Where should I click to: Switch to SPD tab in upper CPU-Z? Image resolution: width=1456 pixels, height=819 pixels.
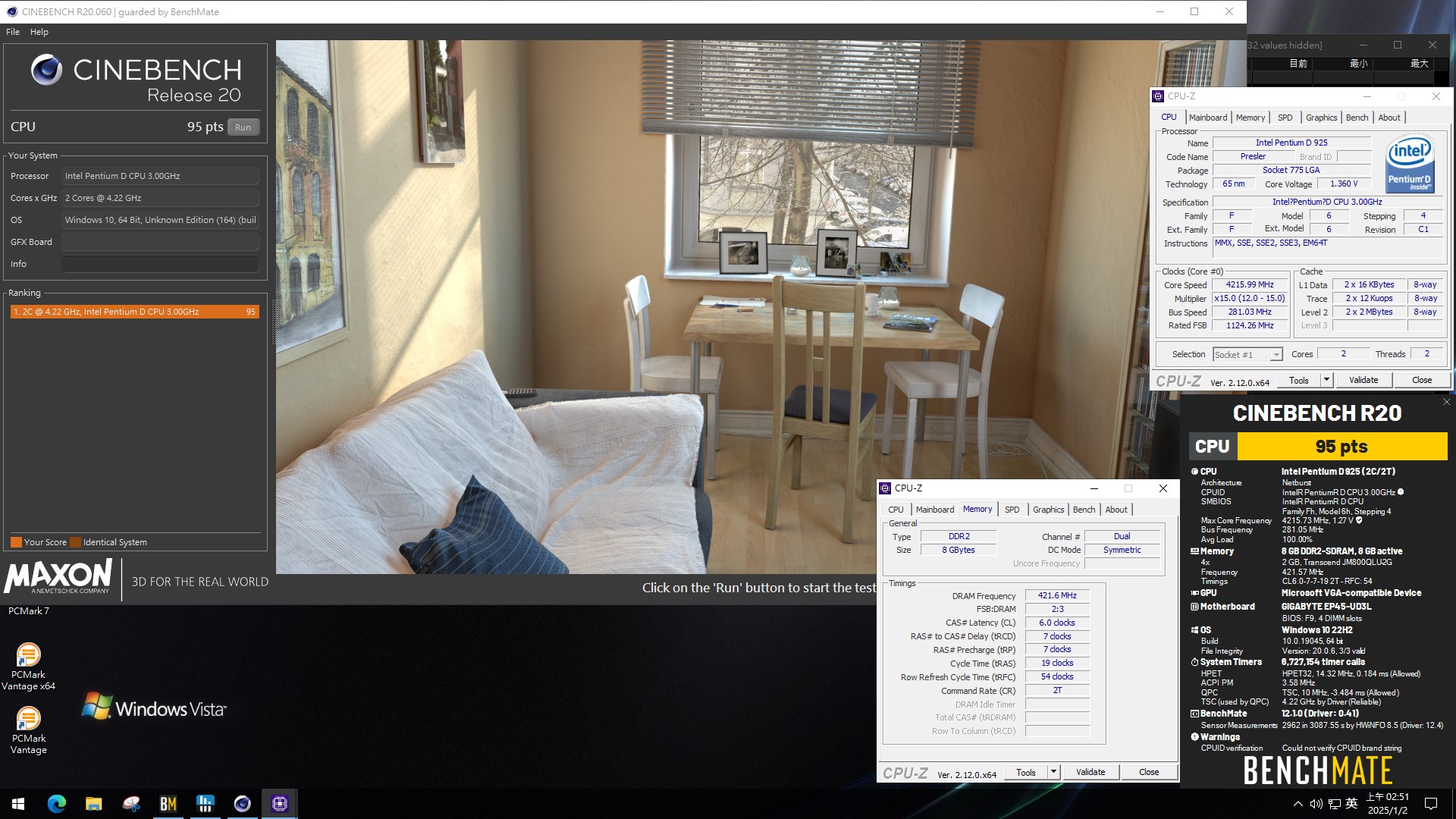[1285, 118]
